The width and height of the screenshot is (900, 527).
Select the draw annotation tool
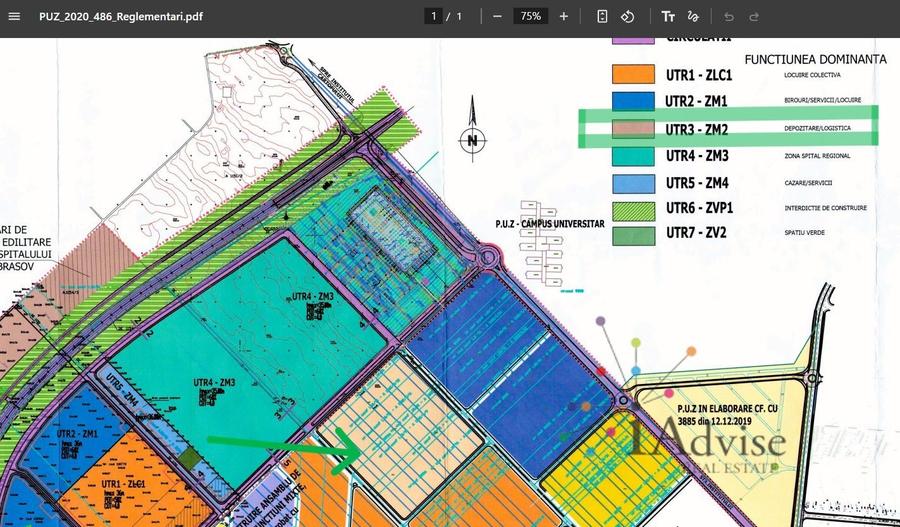tap(693, 16)
